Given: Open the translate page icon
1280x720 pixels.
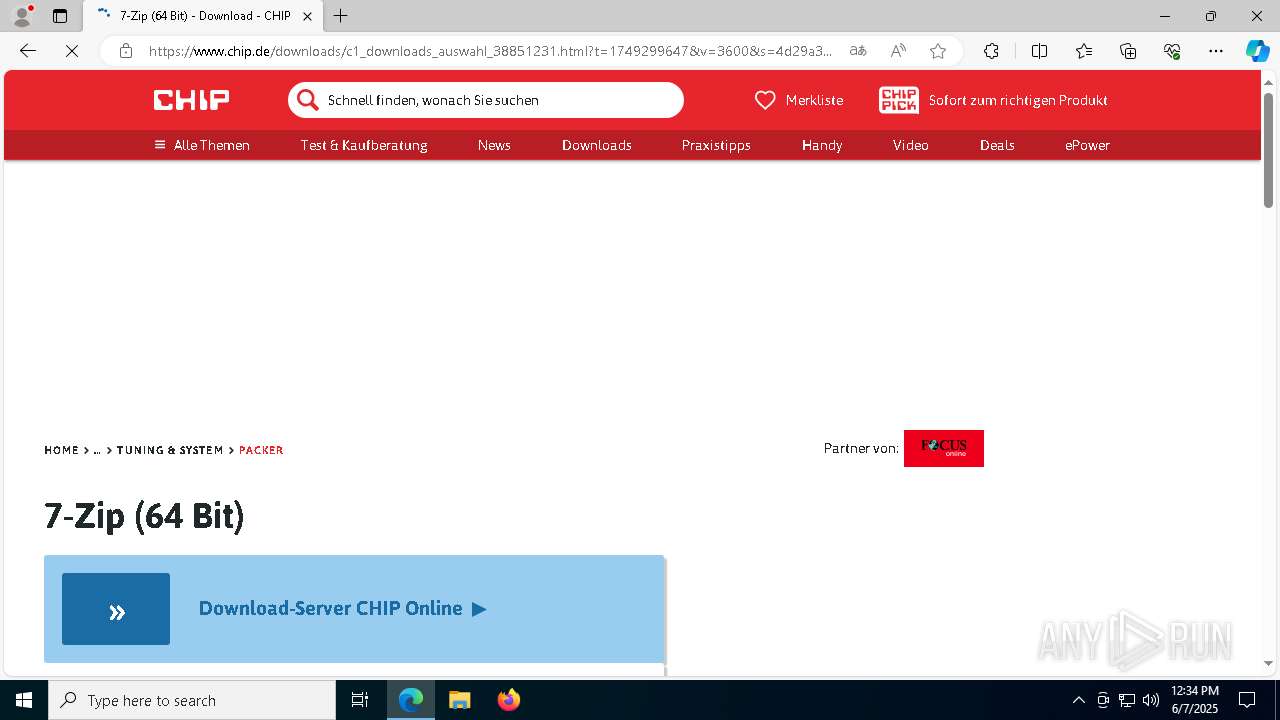Looking at the screenshot, I should [858, 51].
